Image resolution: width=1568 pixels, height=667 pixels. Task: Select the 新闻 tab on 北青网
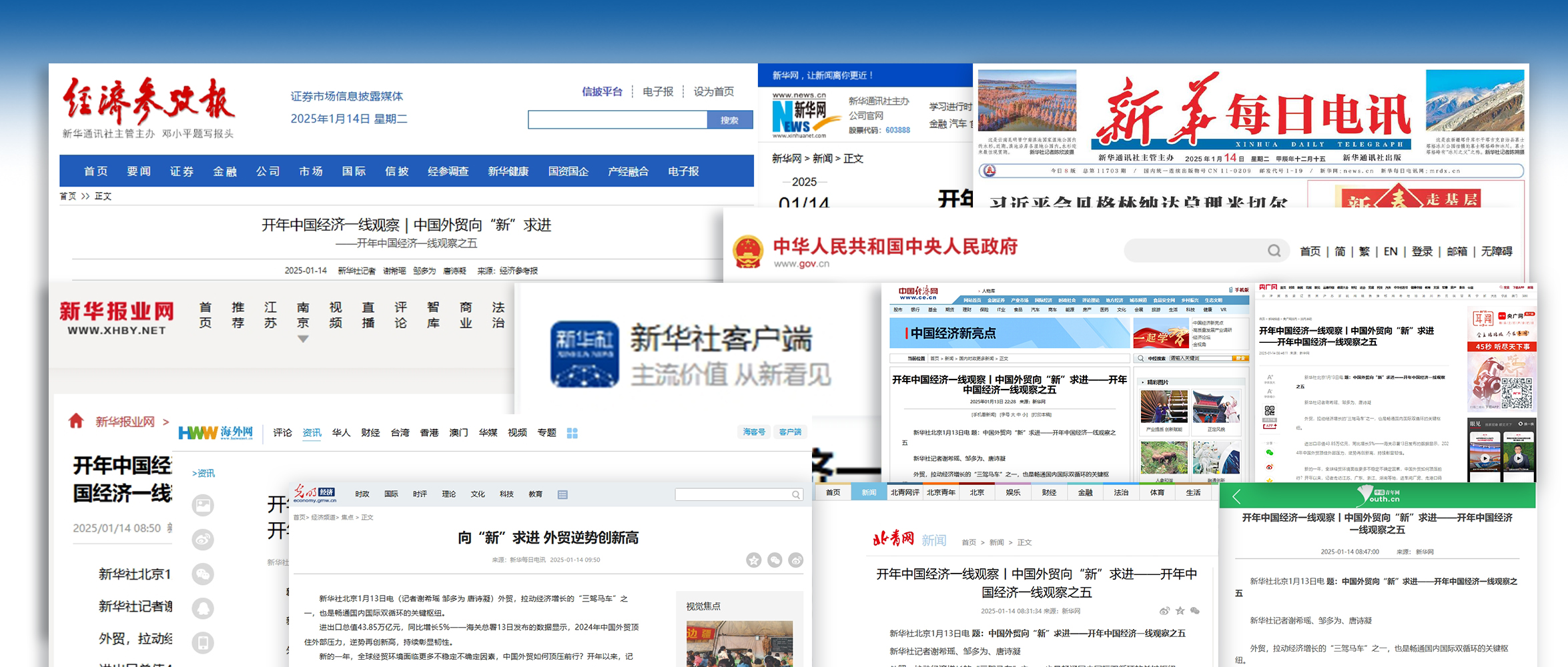coord(869,493)
